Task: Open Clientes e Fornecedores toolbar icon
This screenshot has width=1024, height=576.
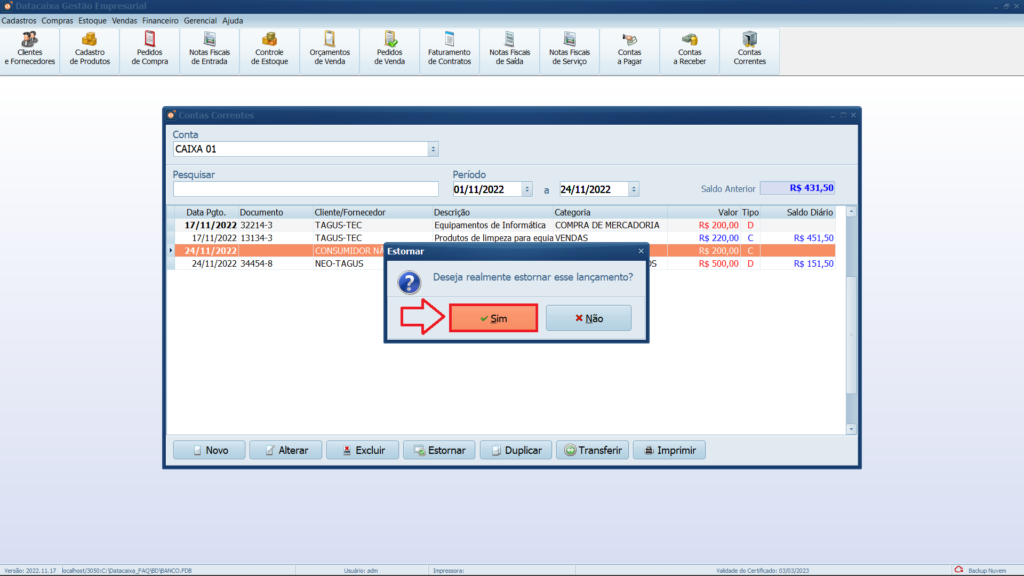Action: pyautogui.click(x=30, y=48)
